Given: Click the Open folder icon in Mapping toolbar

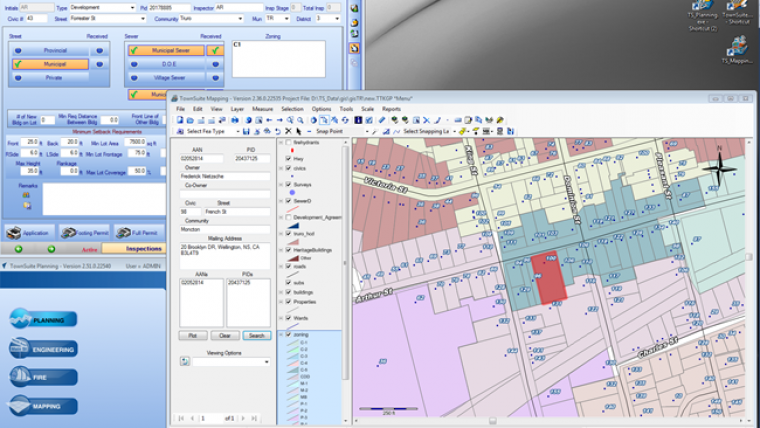Looking at the screenshot, I should pyautogui.click(x=190, y=120).
